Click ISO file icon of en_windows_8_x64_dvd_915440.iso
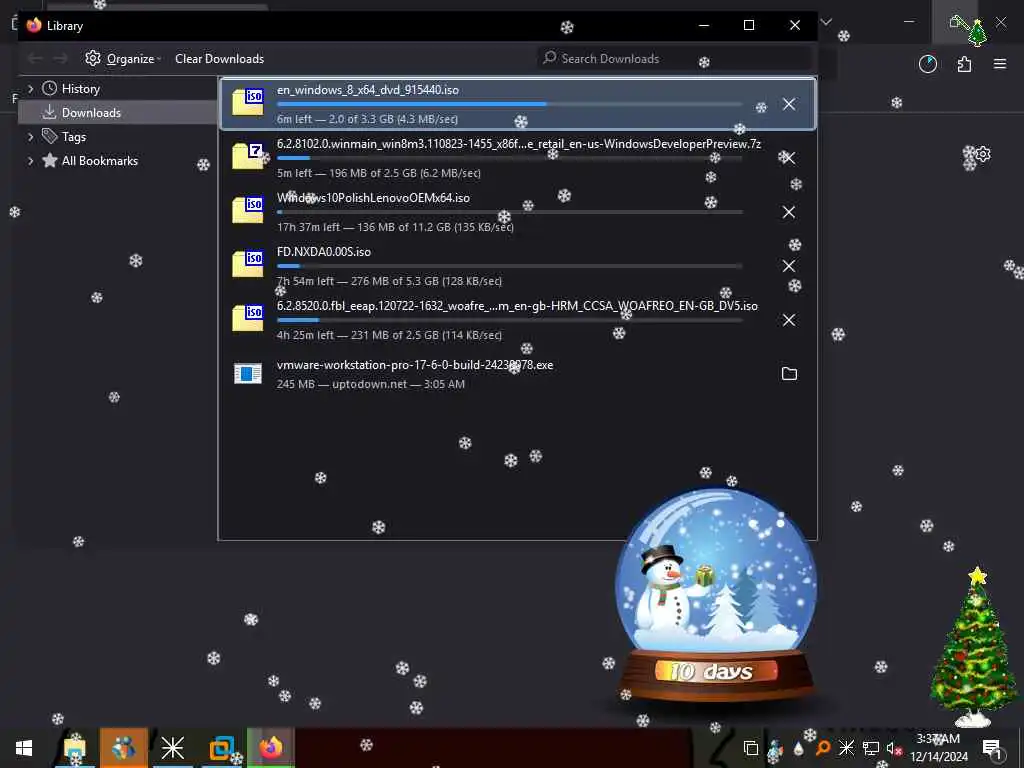Viewport: 1024px width, 768px height. coord(248,103)
